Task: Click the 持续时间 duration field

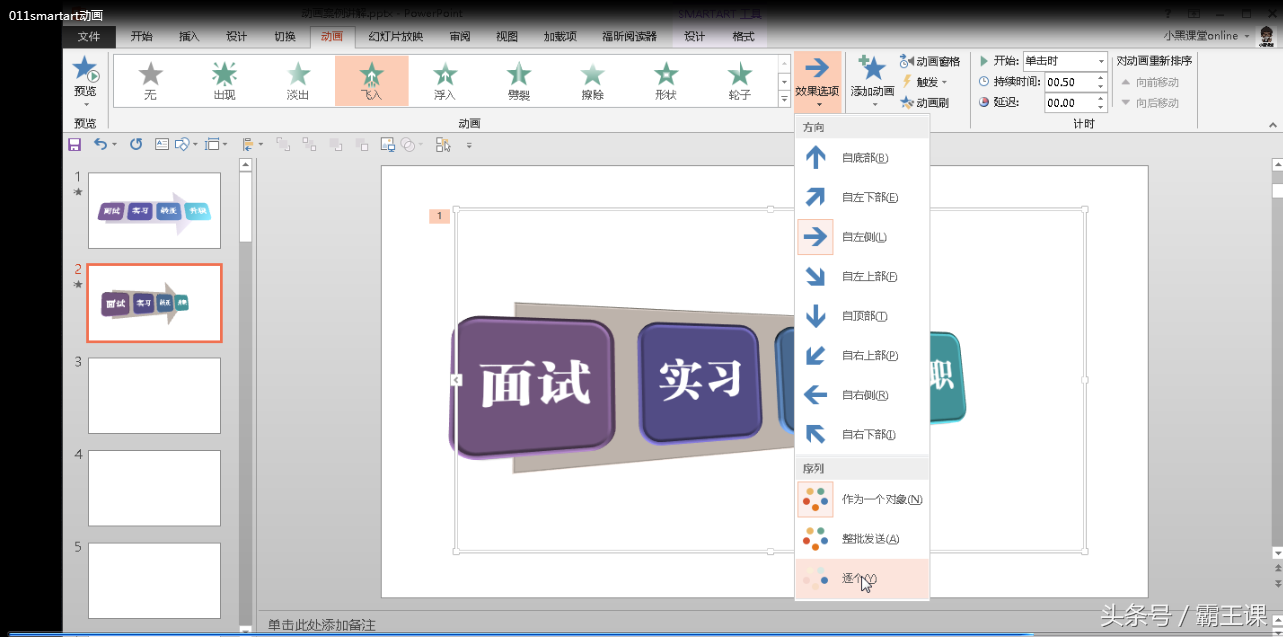Action: (x=1070, y=82)
